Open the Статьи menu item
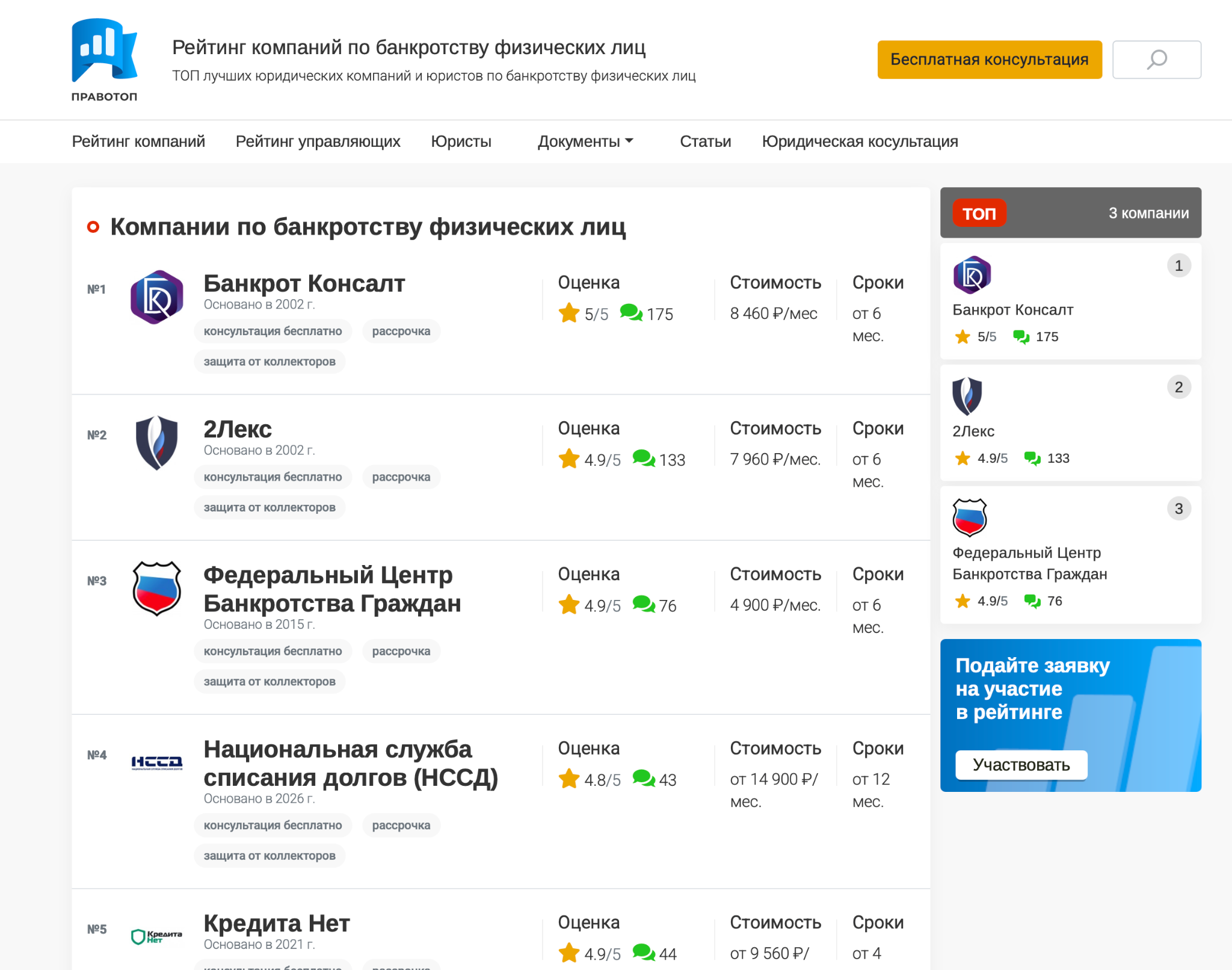This screenshot has height=970, width=1232. [705, 141]
